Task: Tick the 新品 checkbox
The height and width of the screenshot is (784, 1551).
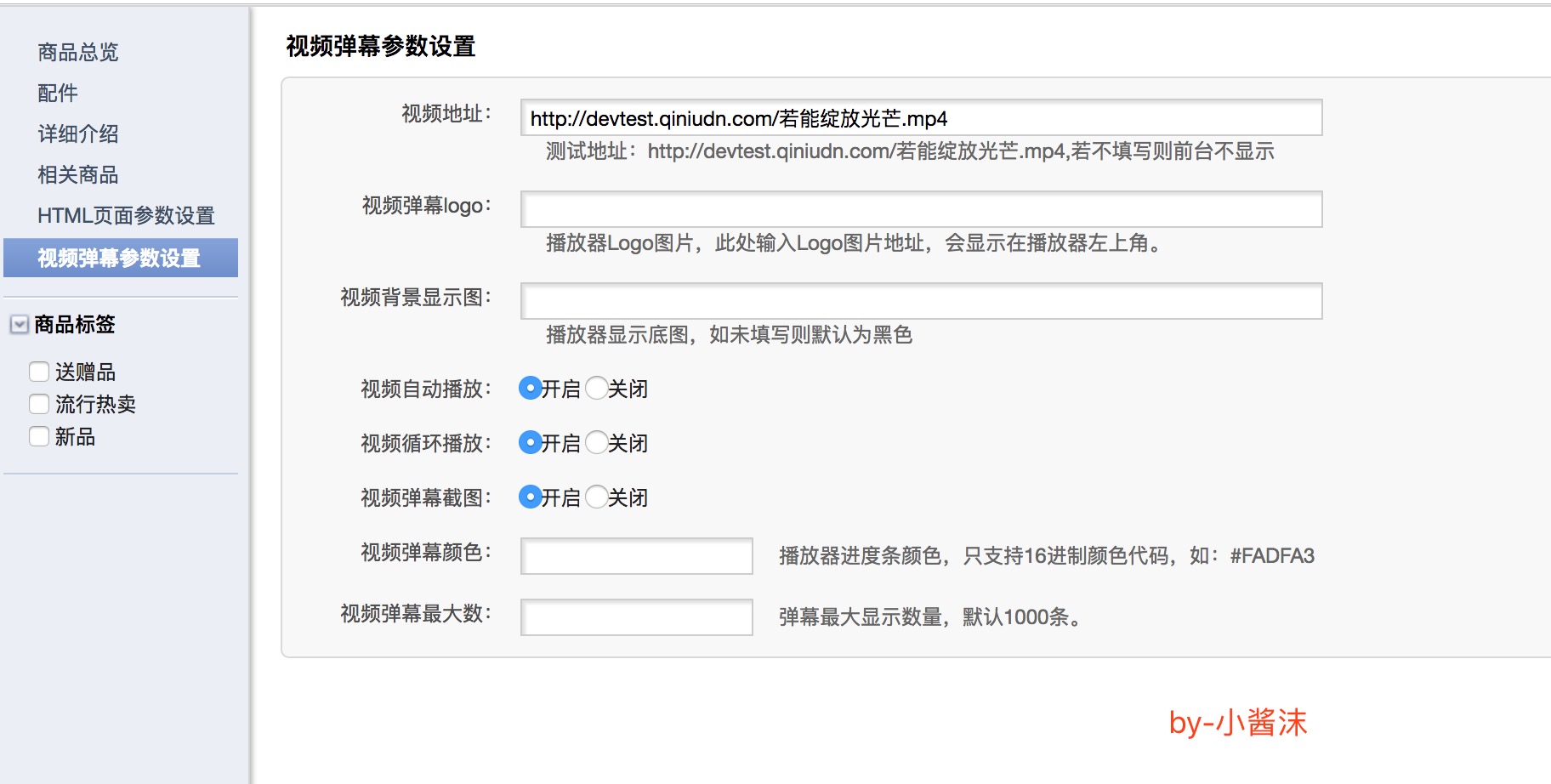Action: 39,436
